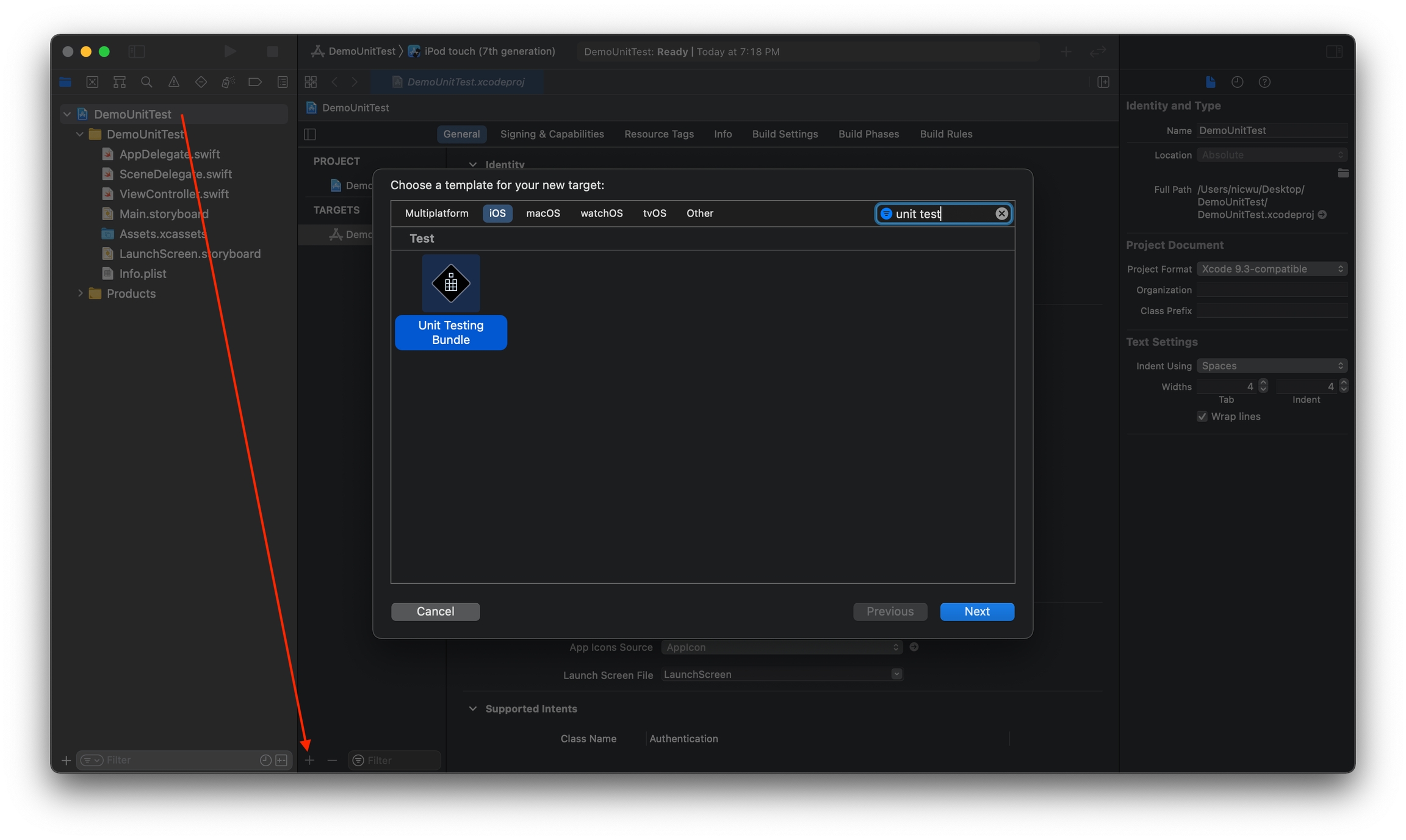Screen dimensions: 1406x840
Task: Clear the unit test search field
Action: (1001, 214)
